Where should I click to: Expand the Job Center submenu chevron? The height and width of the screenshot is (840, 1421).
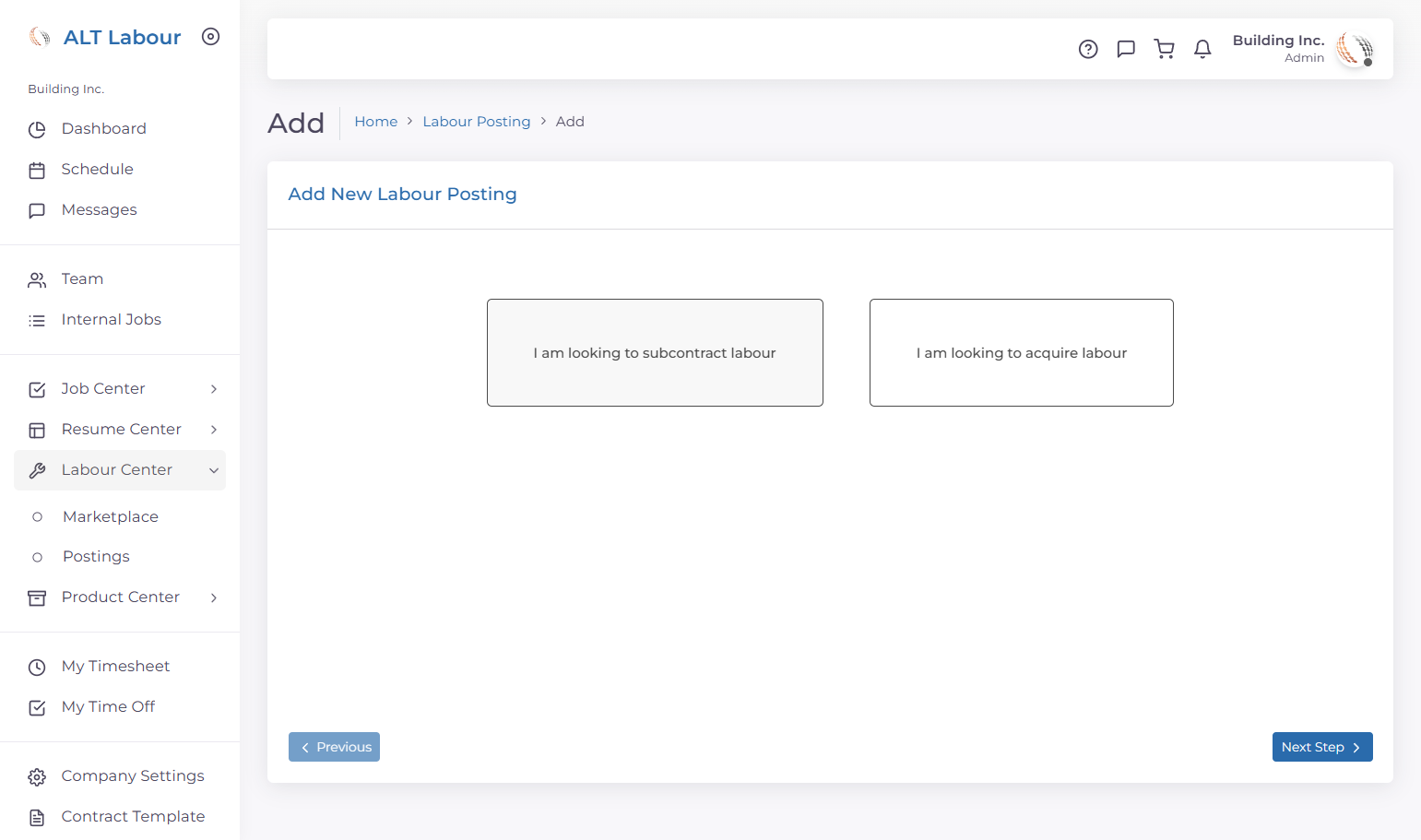click(x=214, y=389)
